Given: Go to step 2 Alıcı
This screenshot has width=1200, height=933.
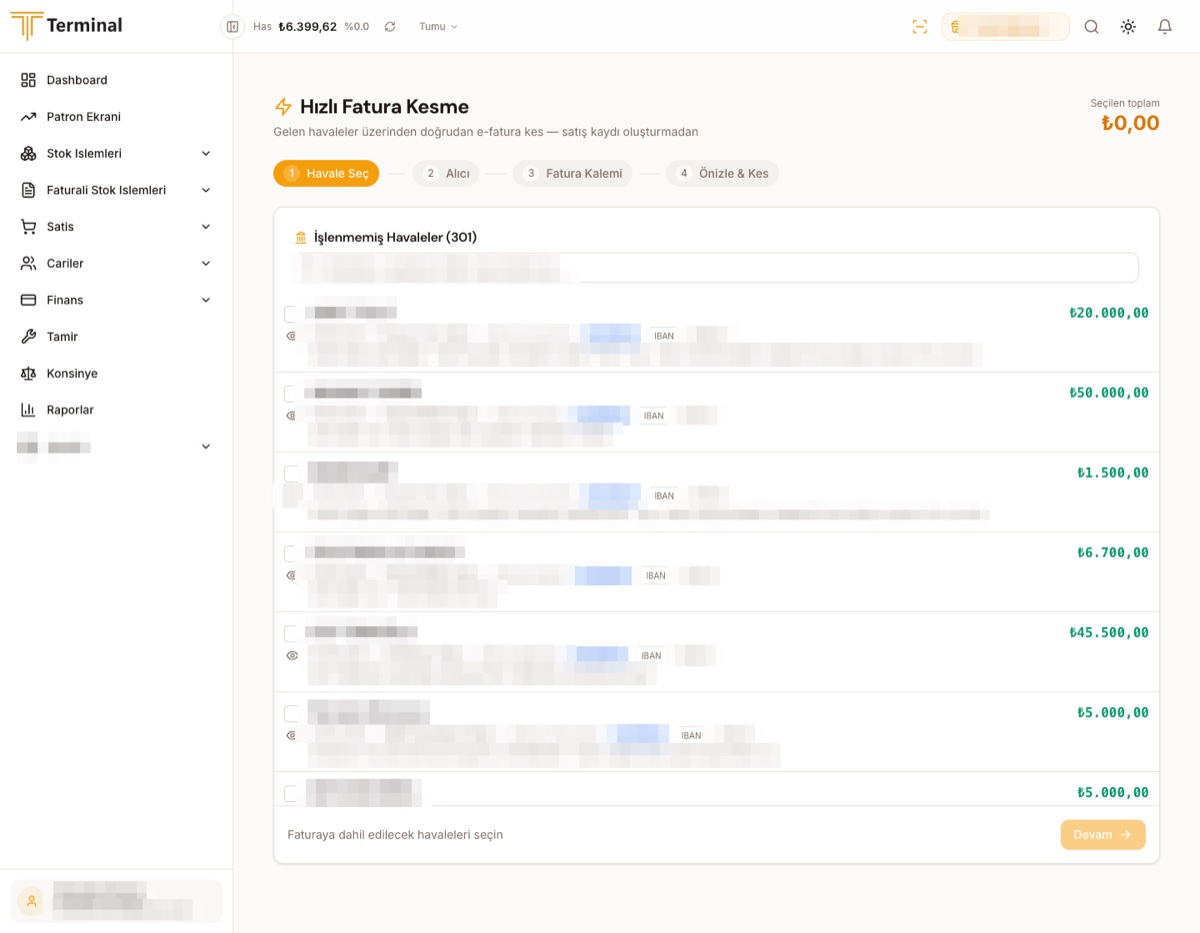Looking at the screenshot, I should click(x=446, y=174).
